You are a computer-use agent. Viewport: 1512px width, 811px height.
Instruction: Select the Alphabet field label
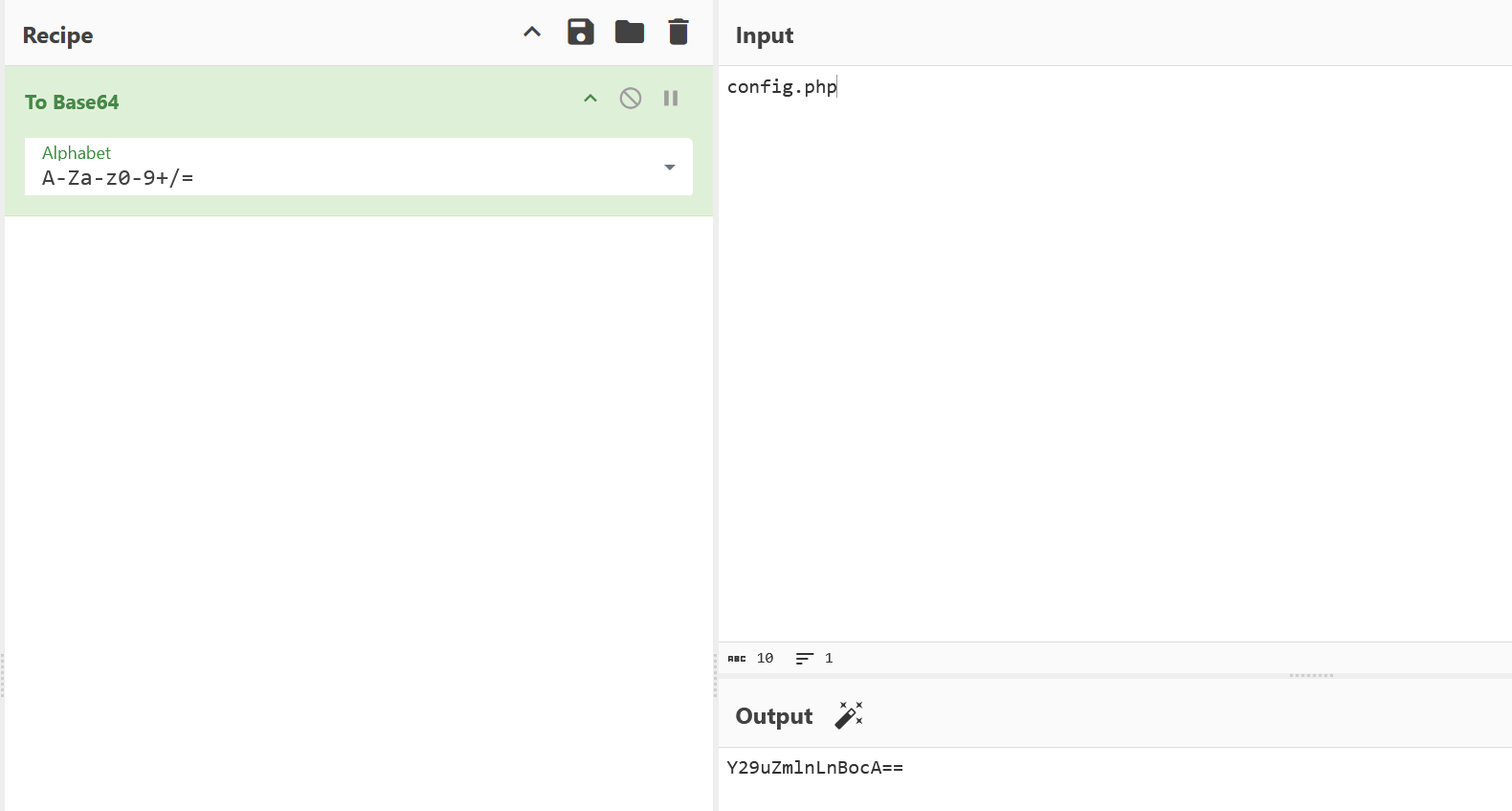[x=77, y=153]
